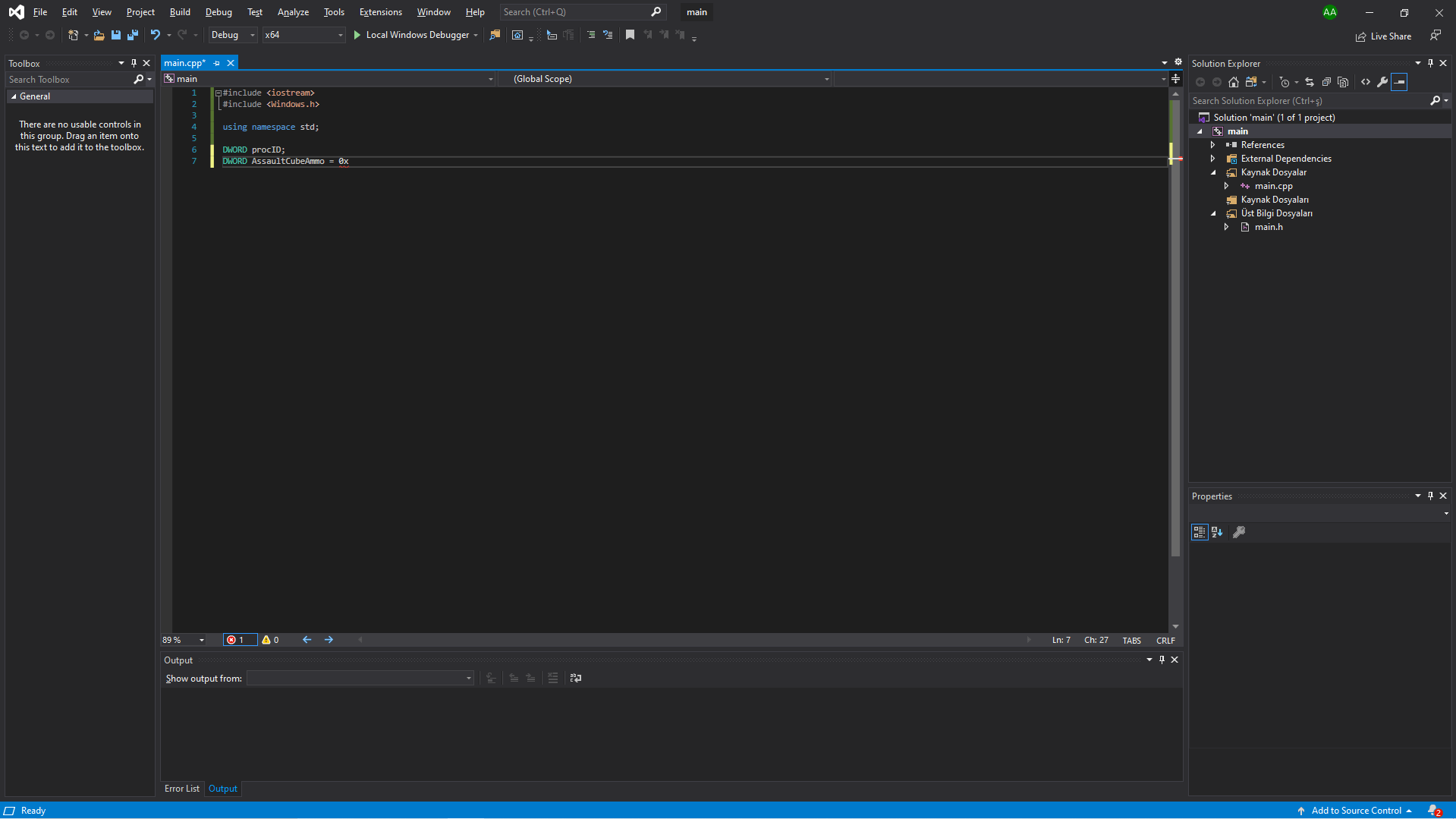This screenshot has width=1456, height=819.
Task: Expand the External Dependencies node
Action: point(1212,159)
